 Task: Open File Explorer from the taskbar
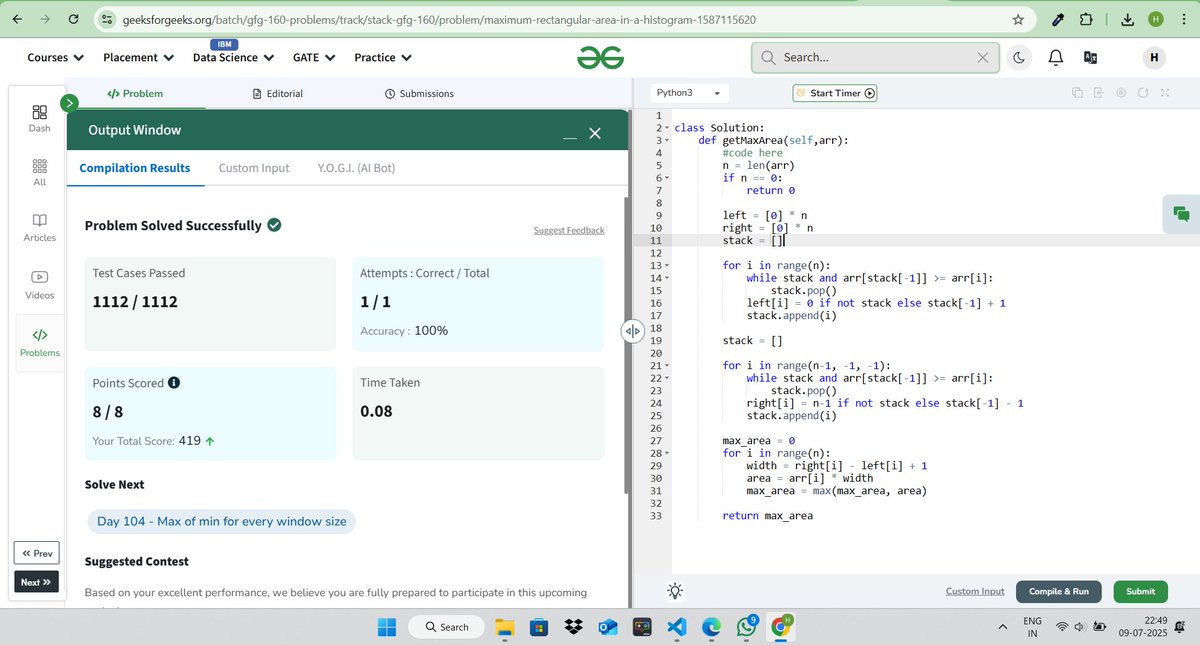click(x=504, y=627)
